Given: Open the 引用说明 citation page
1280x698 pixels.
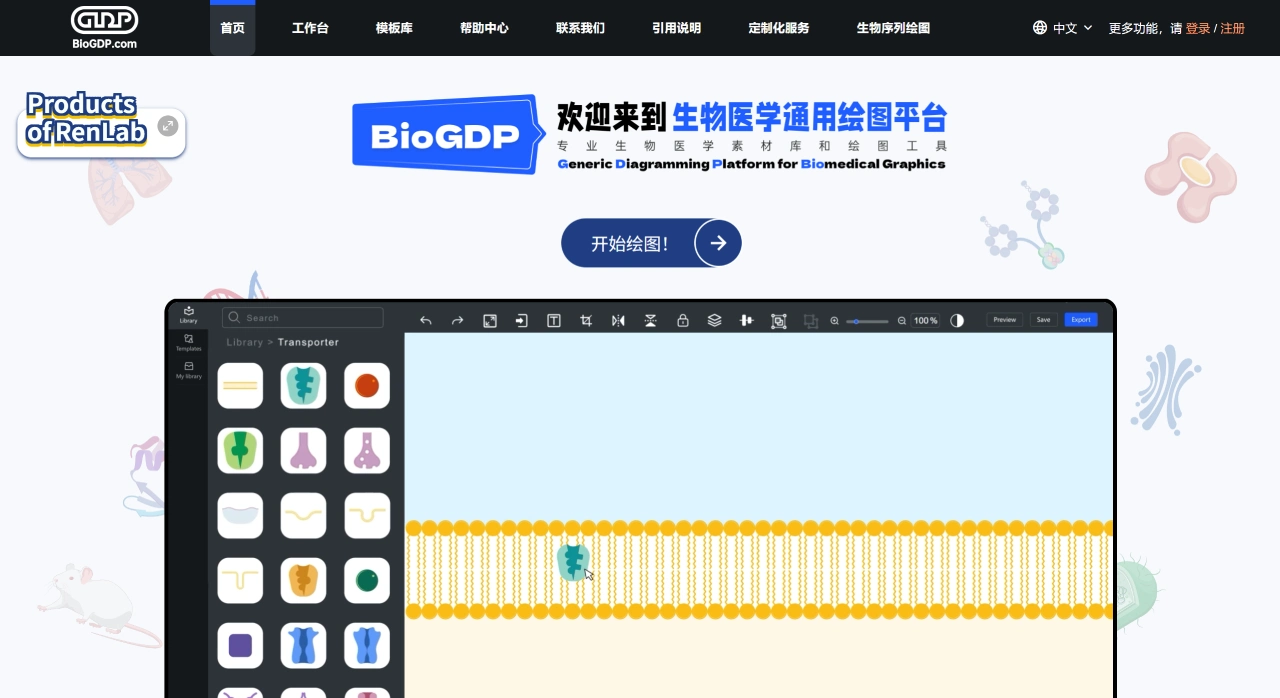Looking at the screenshot, I should coord(676,28).
